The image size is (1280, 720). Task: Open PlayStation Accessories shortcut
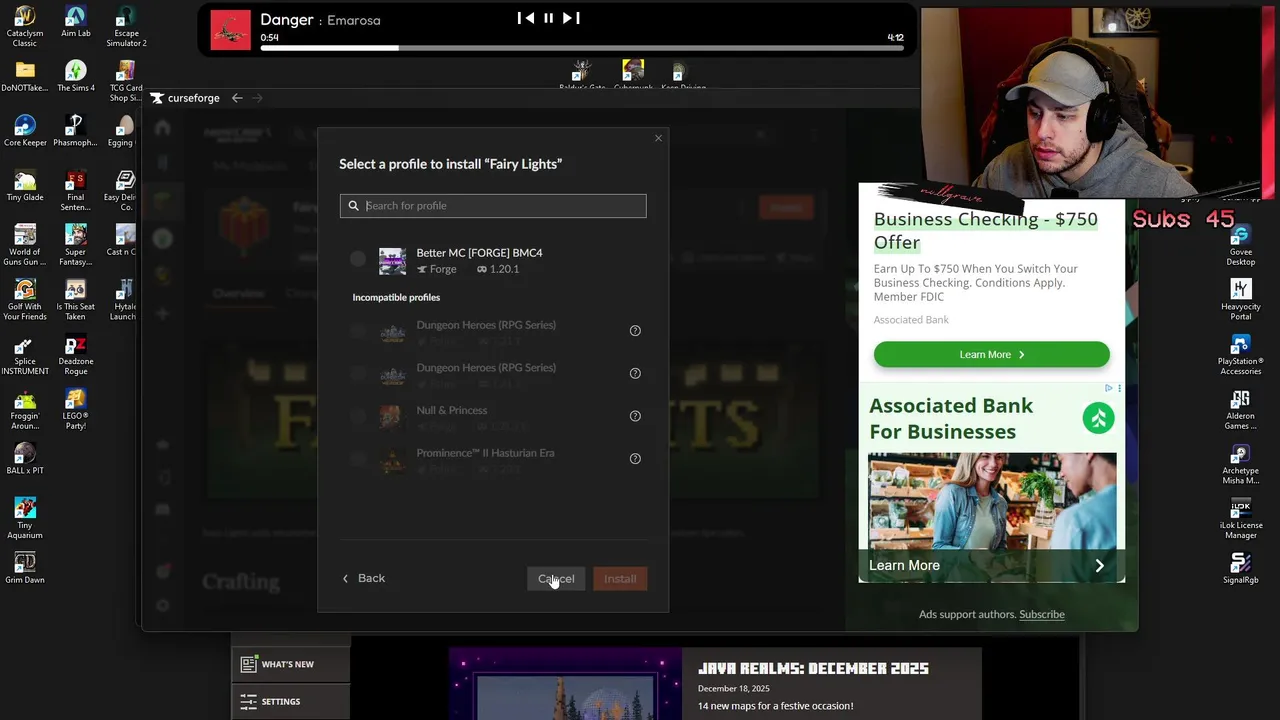(1241, 355)
